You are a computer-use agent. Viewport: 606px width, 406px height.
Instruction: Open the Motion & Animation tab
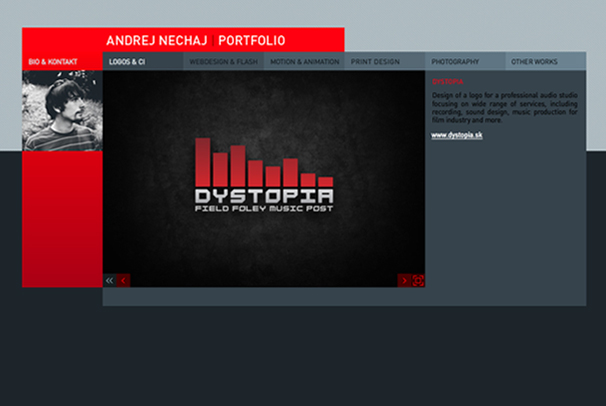tap(304, 62)
